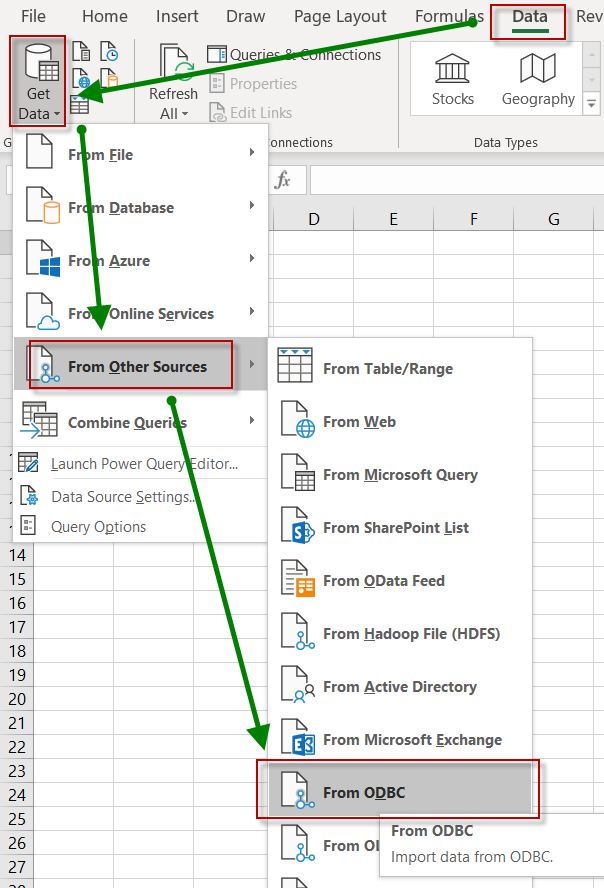Viewport: 604px width, 888px height.
Task: Choose From Hadoop File (HDFS)
Action: [411, 634]
